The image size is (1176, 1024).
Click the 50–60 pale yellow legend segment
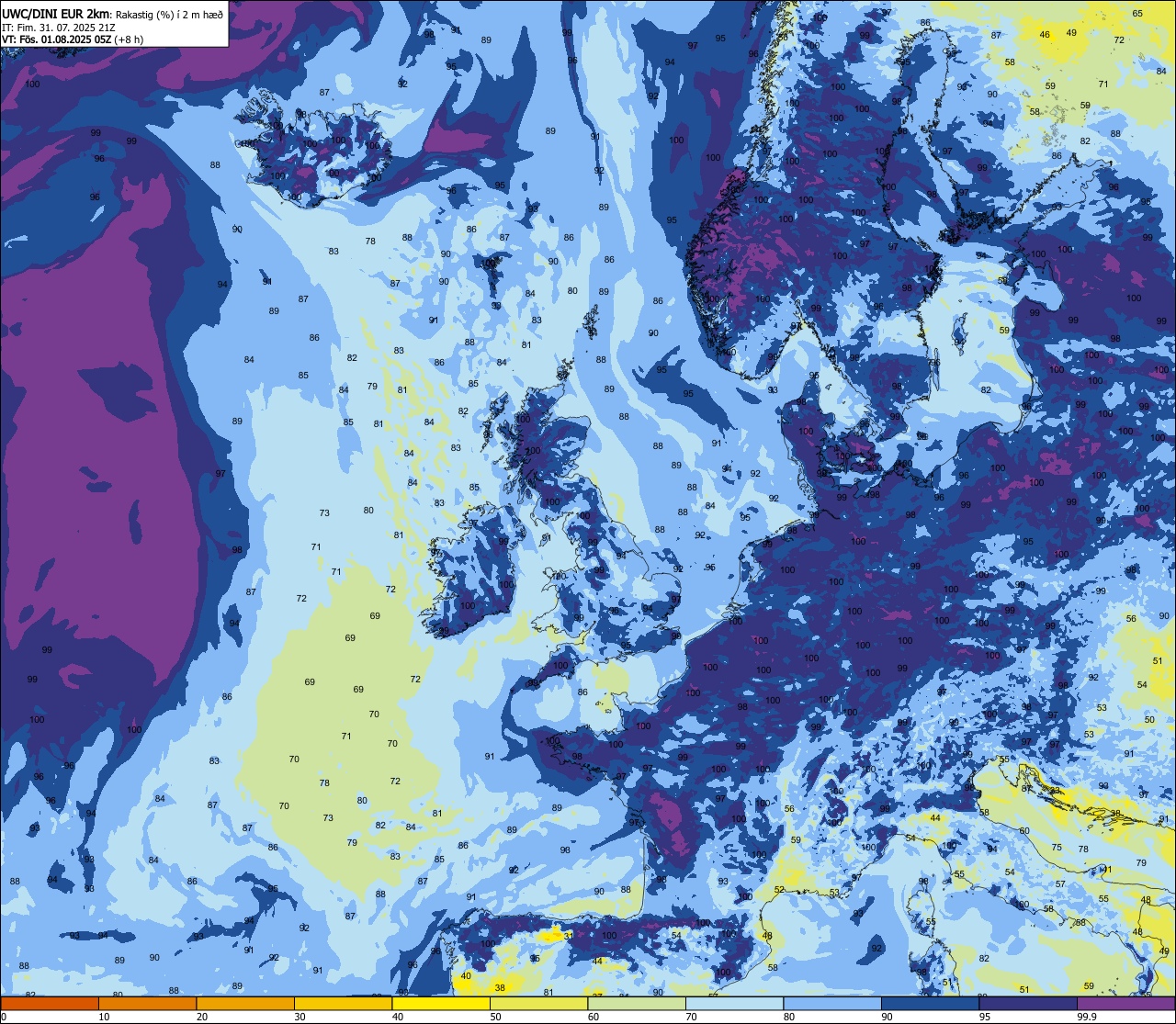point(538,1003)
